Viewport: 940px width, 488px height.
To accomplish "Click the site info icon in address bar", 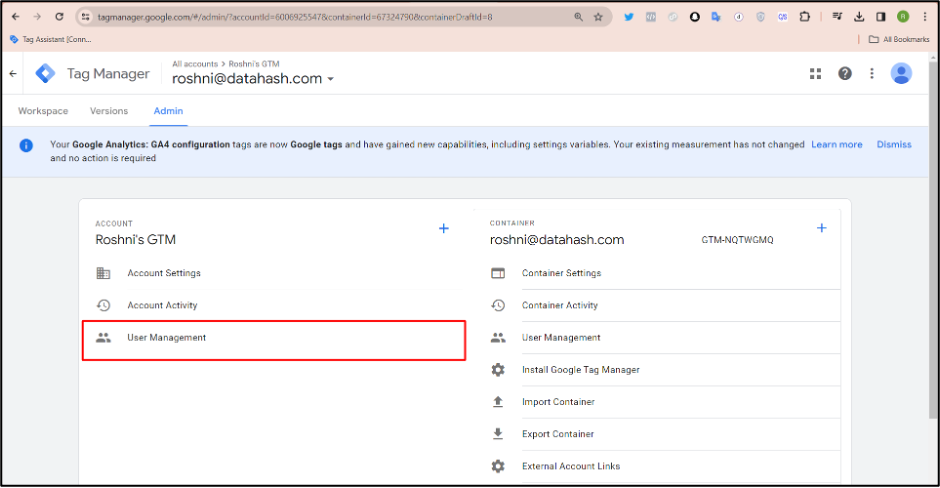I will pos(86,17).
